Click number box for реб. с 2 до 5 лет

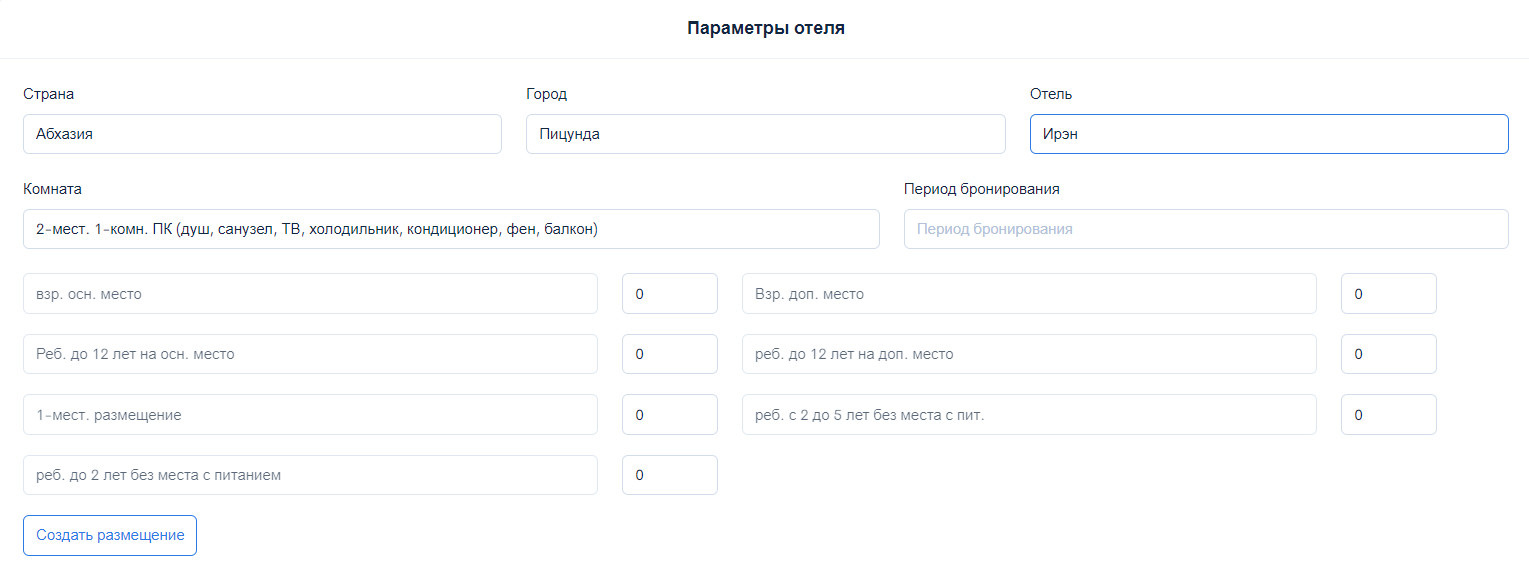(1388, 415)
